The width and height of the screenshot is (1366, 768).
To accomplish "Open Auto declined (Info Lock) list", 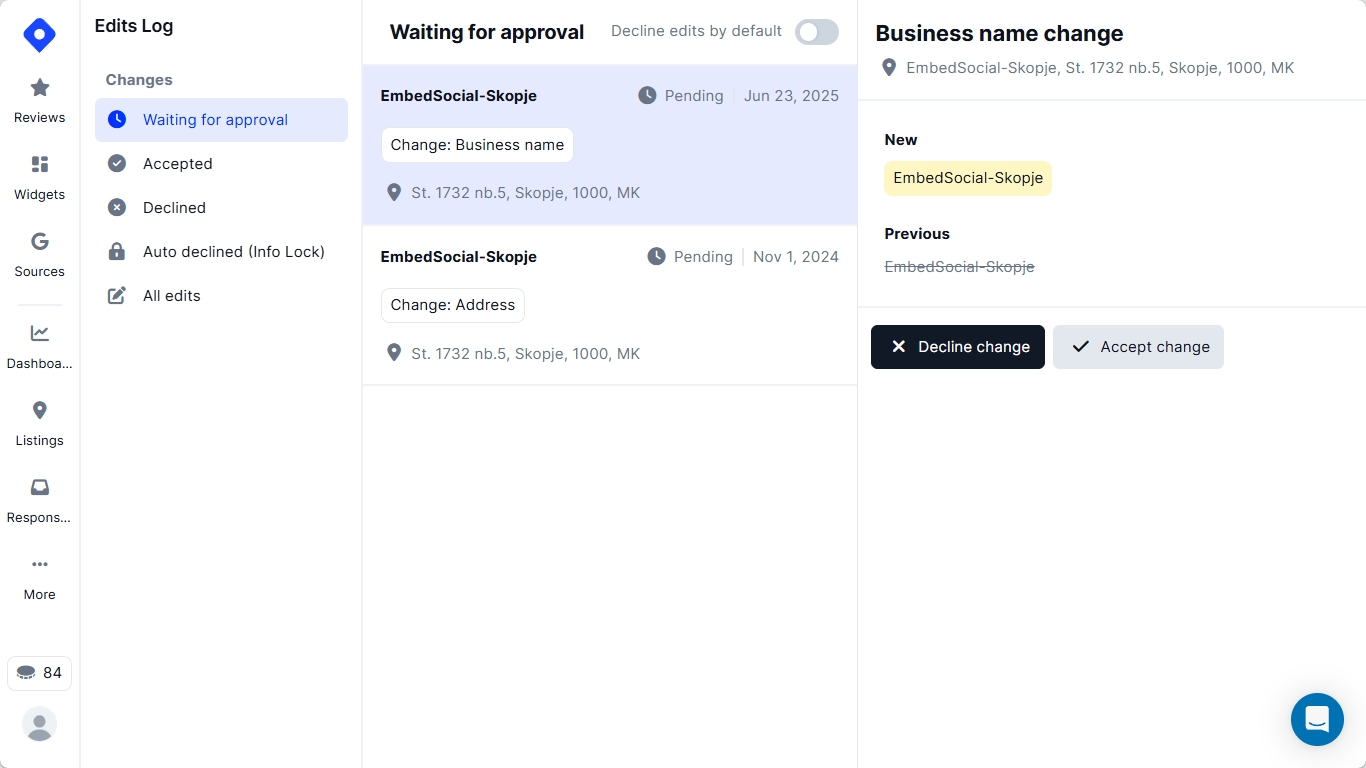I will [x=233, y=252].
